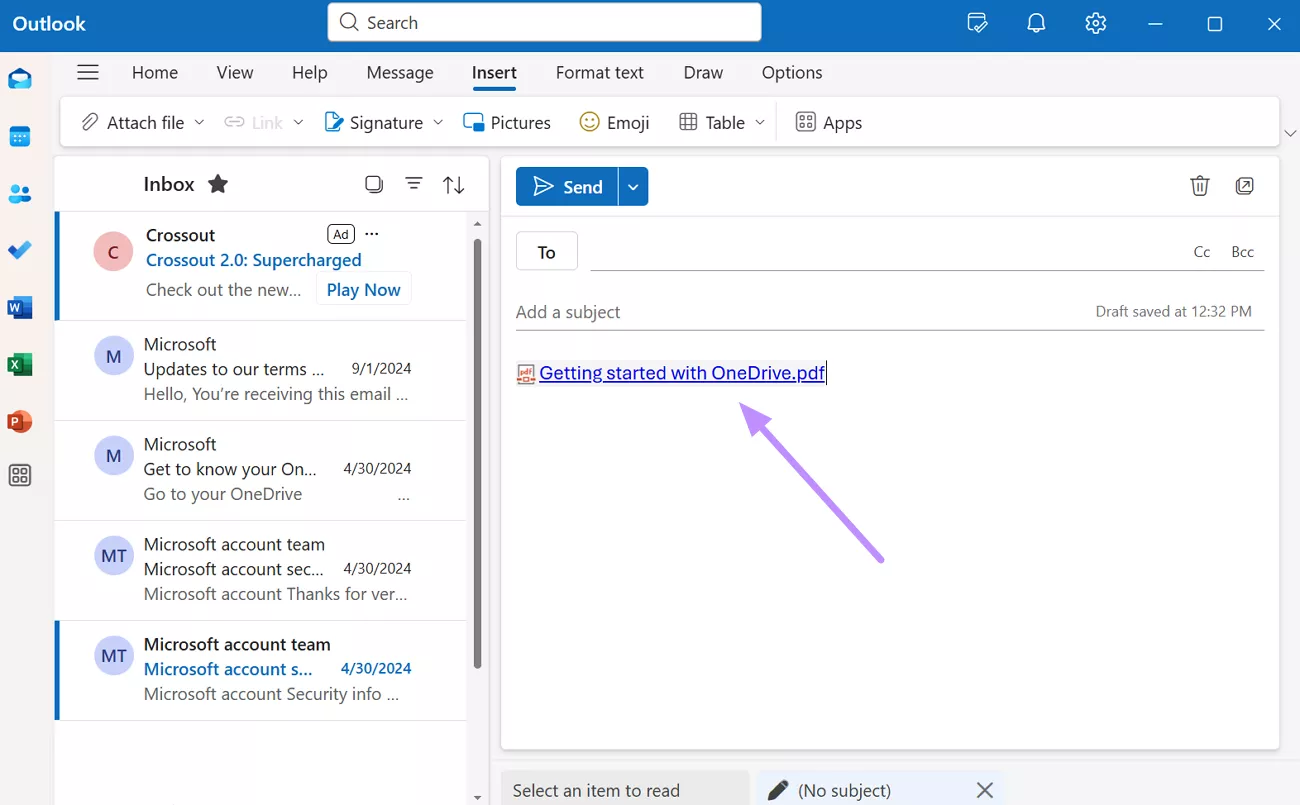
Task: Expand the Send button dropdown
Action: coord(632,186)
